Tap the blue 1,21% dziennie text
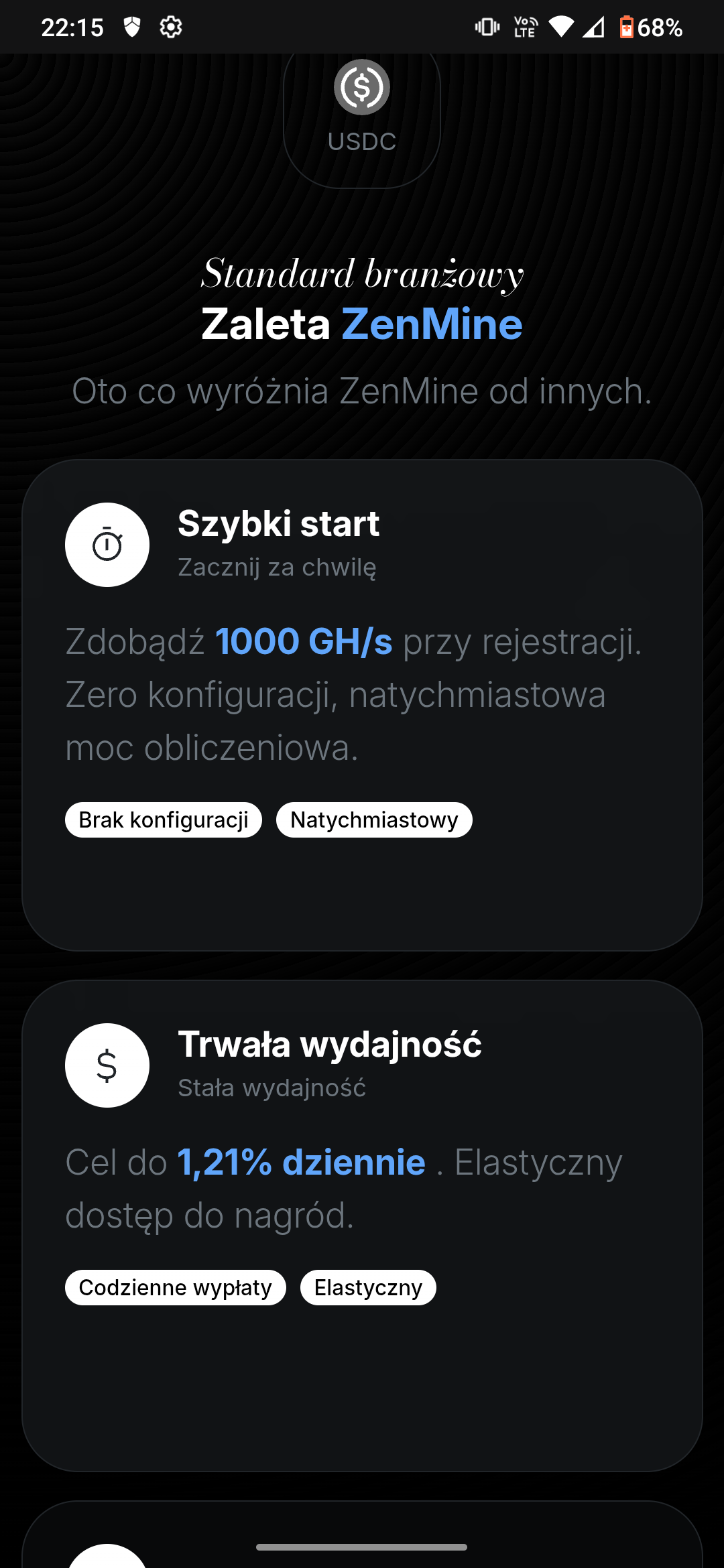Screen dimensions: 724x1568 click(x=302, y=1162)
